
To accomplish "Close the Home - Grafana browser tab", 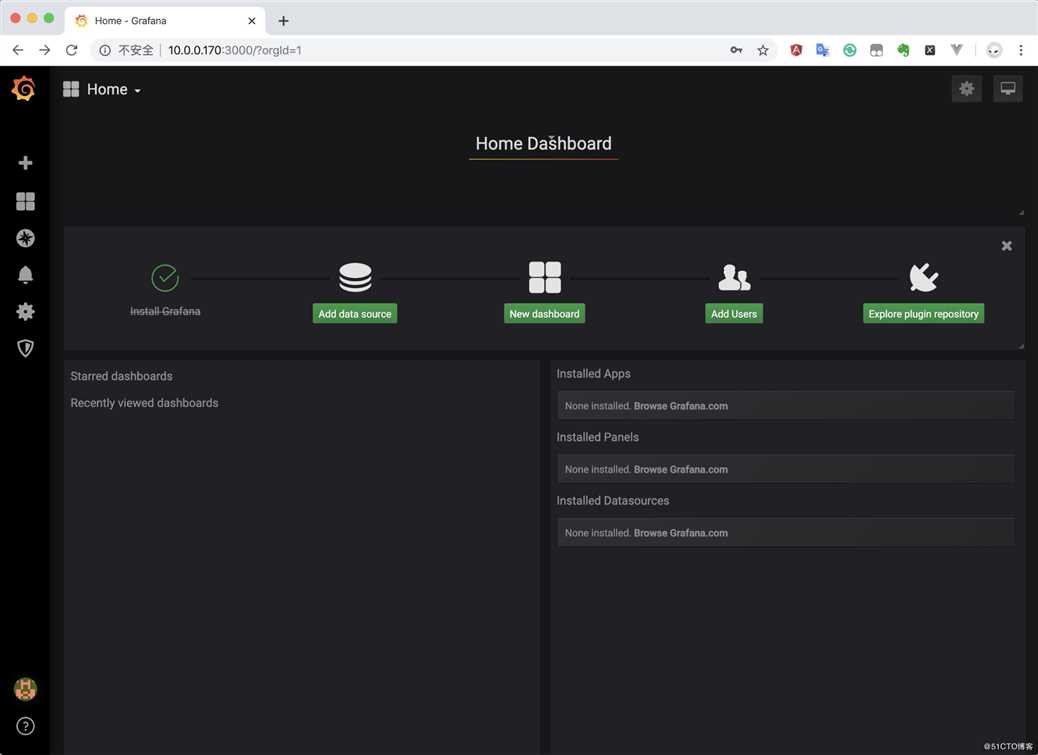I will 252,21.
